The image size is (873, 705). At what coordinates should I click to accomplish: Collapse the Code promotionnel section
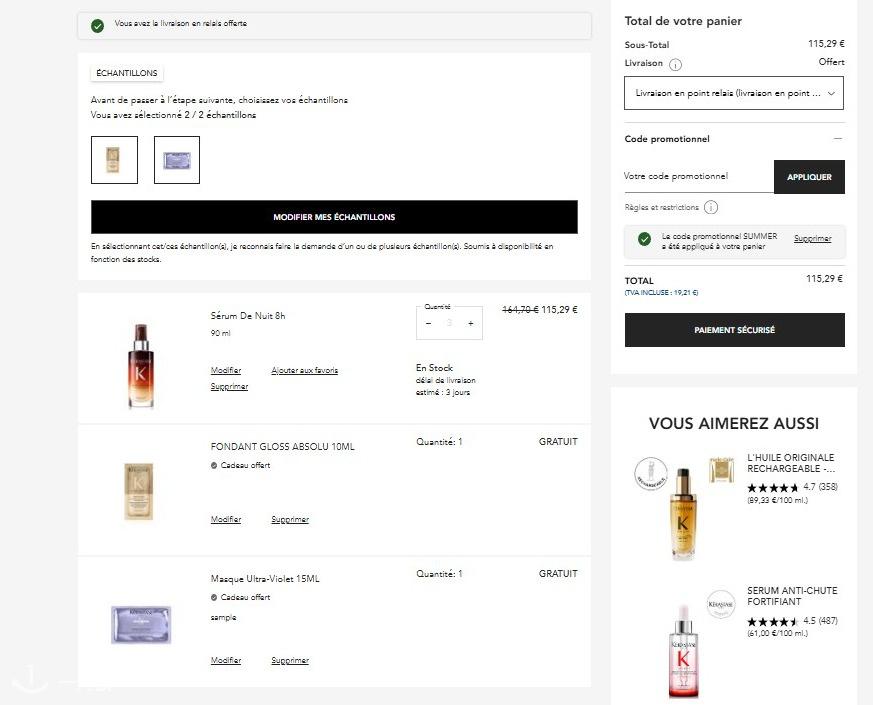point(837,139)
